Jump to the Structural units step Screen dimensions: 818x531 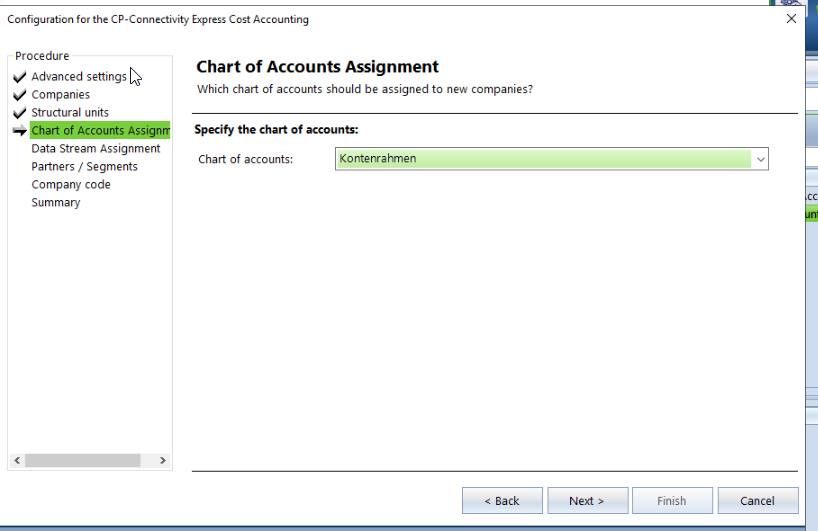[x=70, y=113]
